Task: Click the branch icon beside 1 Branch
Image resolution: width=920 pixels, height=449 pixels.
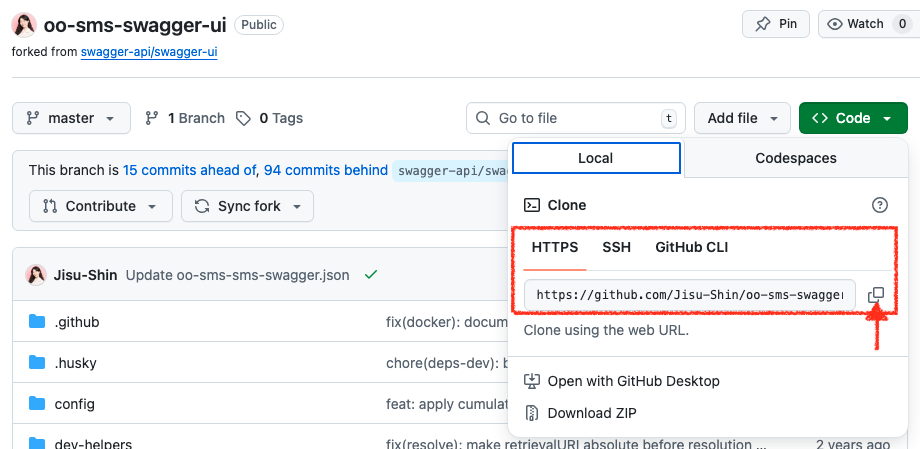Action: pyautogui.click(x=152, y=119)
